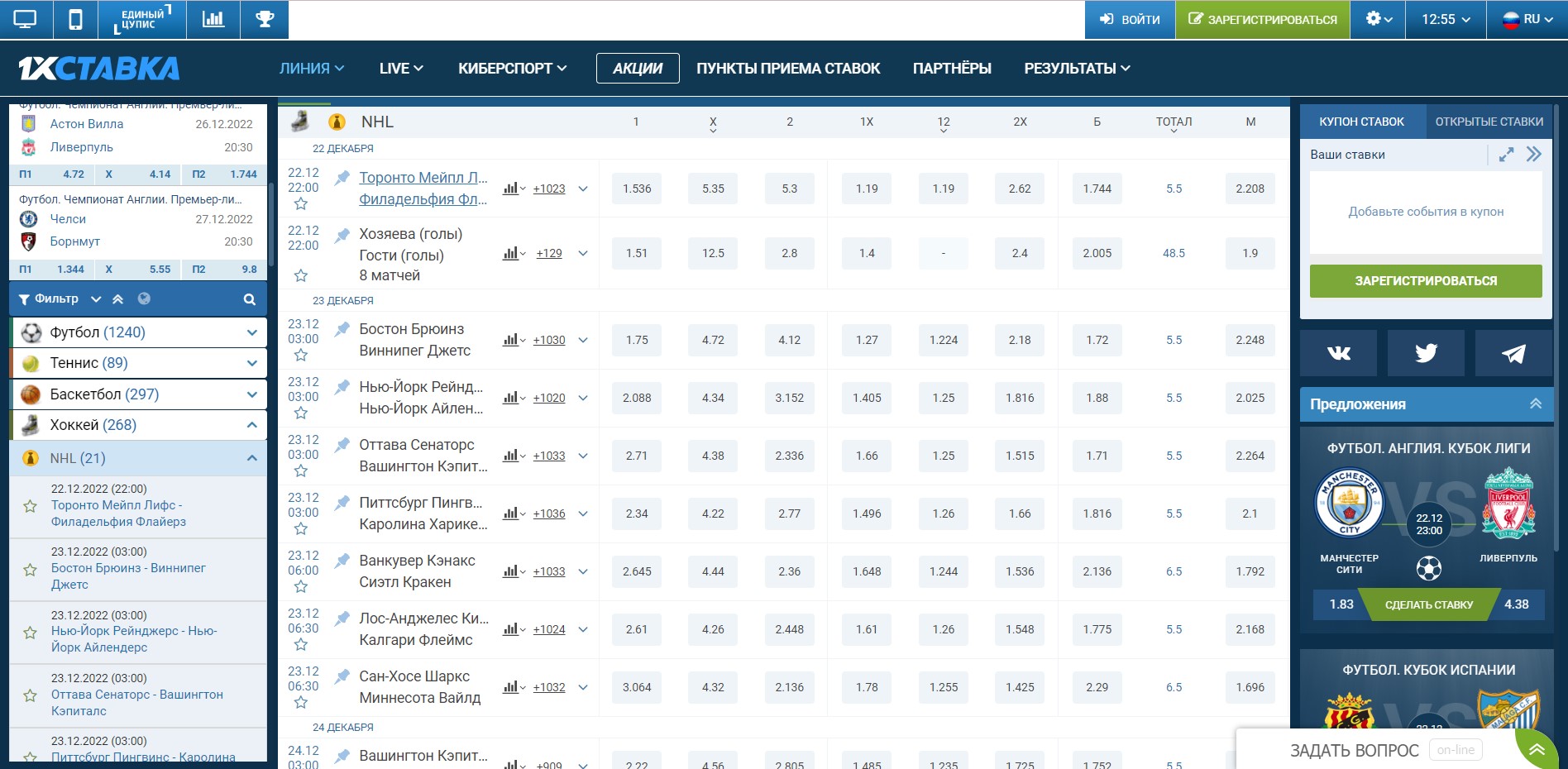Screen dimensions: 1568x769
Task: Expand the Баскетбол sport category
Action: point(252,394)
